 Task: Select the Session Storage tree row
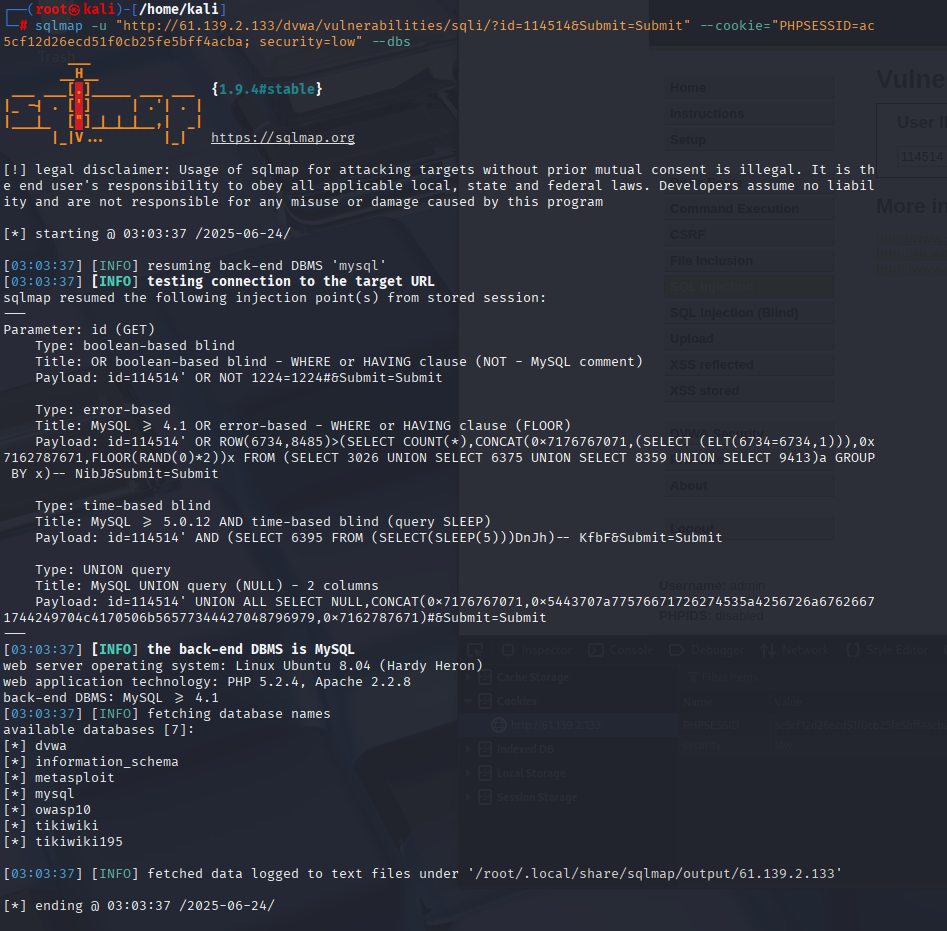point(568,797)
